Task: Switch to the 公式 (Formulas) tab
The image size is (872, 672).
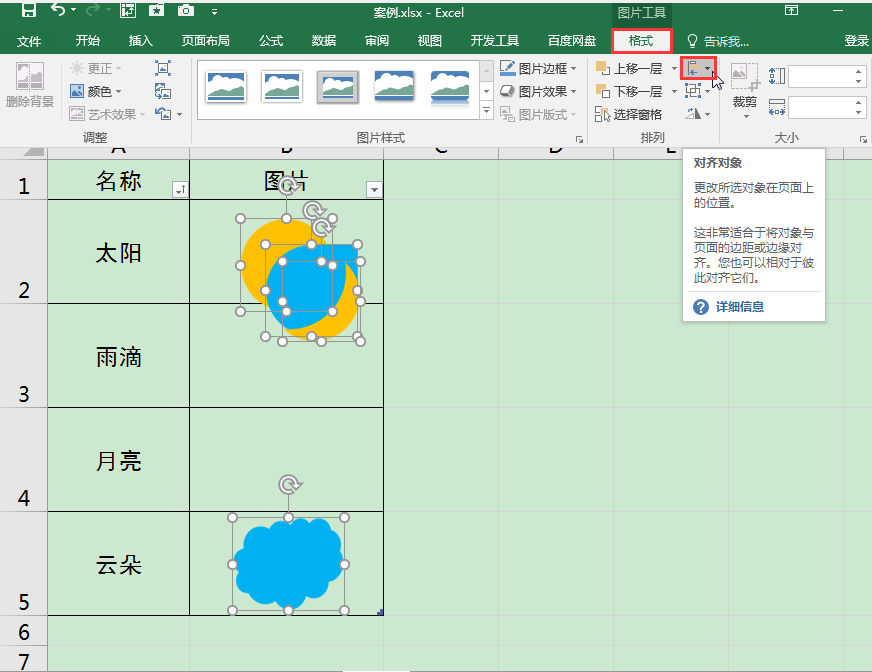Action: point(271,41)
